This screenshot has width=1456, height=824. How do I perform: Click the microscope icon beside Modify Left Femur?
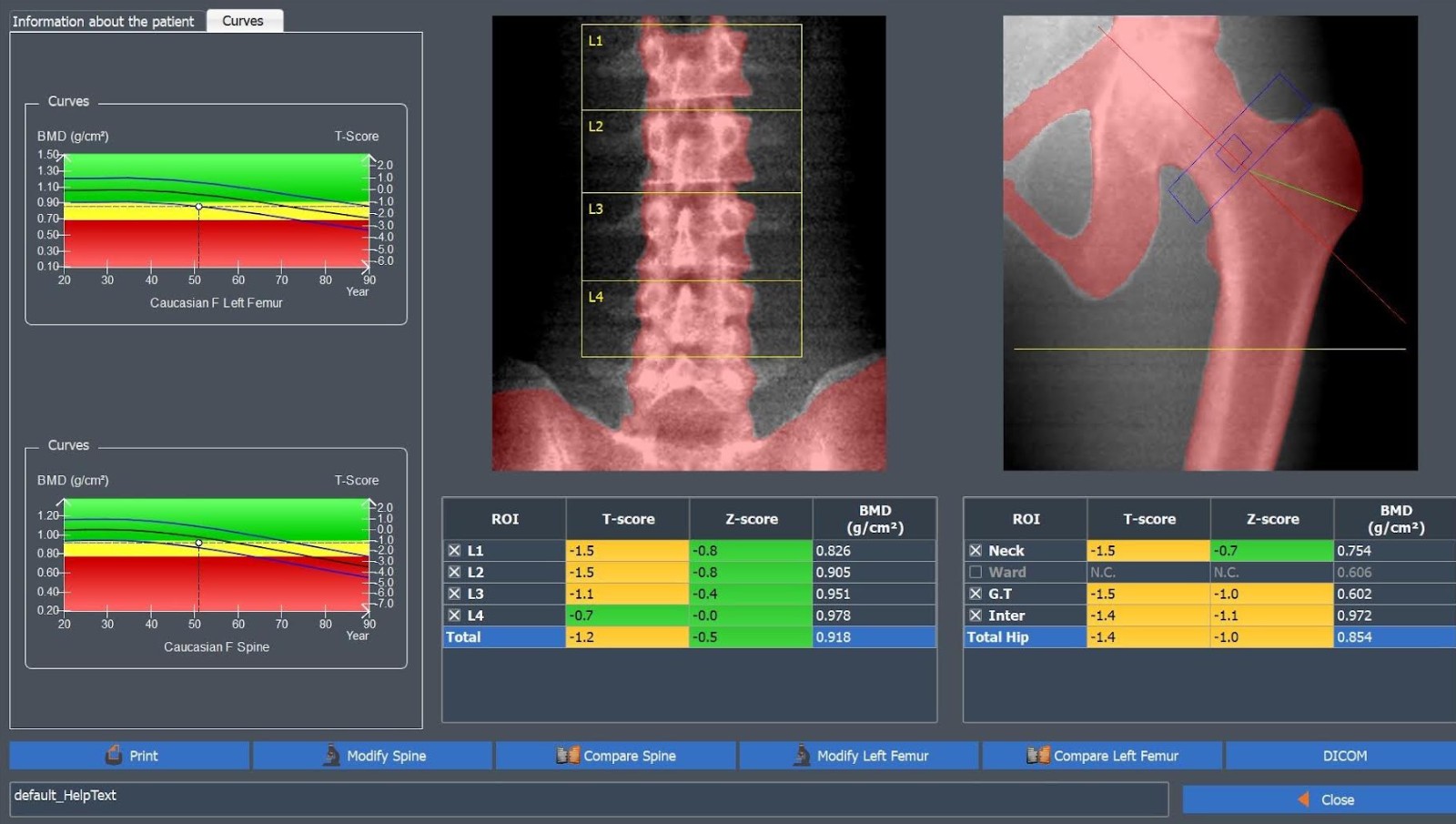click(802, 755)
